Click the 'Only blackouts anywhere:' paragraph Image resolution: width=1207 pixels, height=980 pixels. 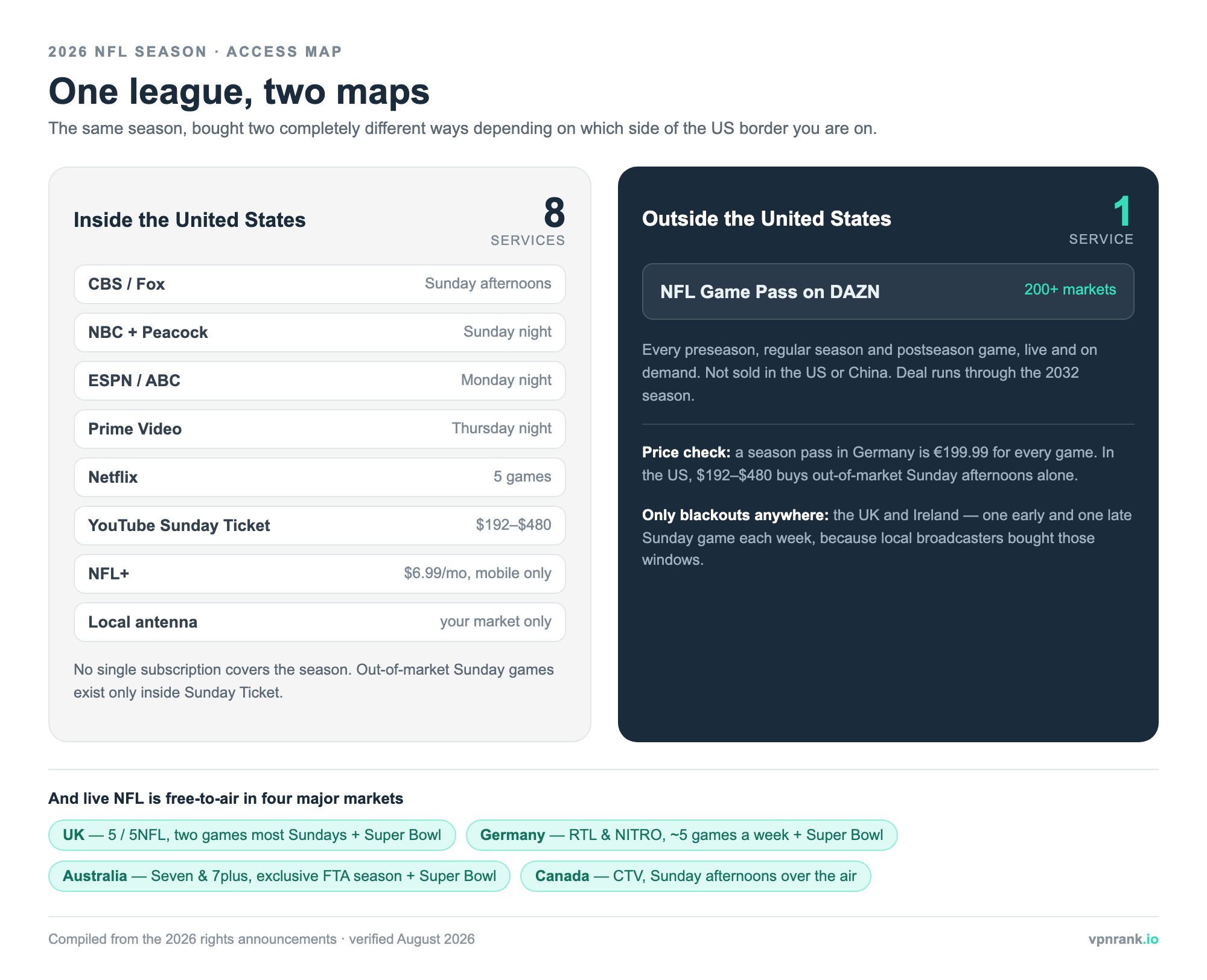887,538
